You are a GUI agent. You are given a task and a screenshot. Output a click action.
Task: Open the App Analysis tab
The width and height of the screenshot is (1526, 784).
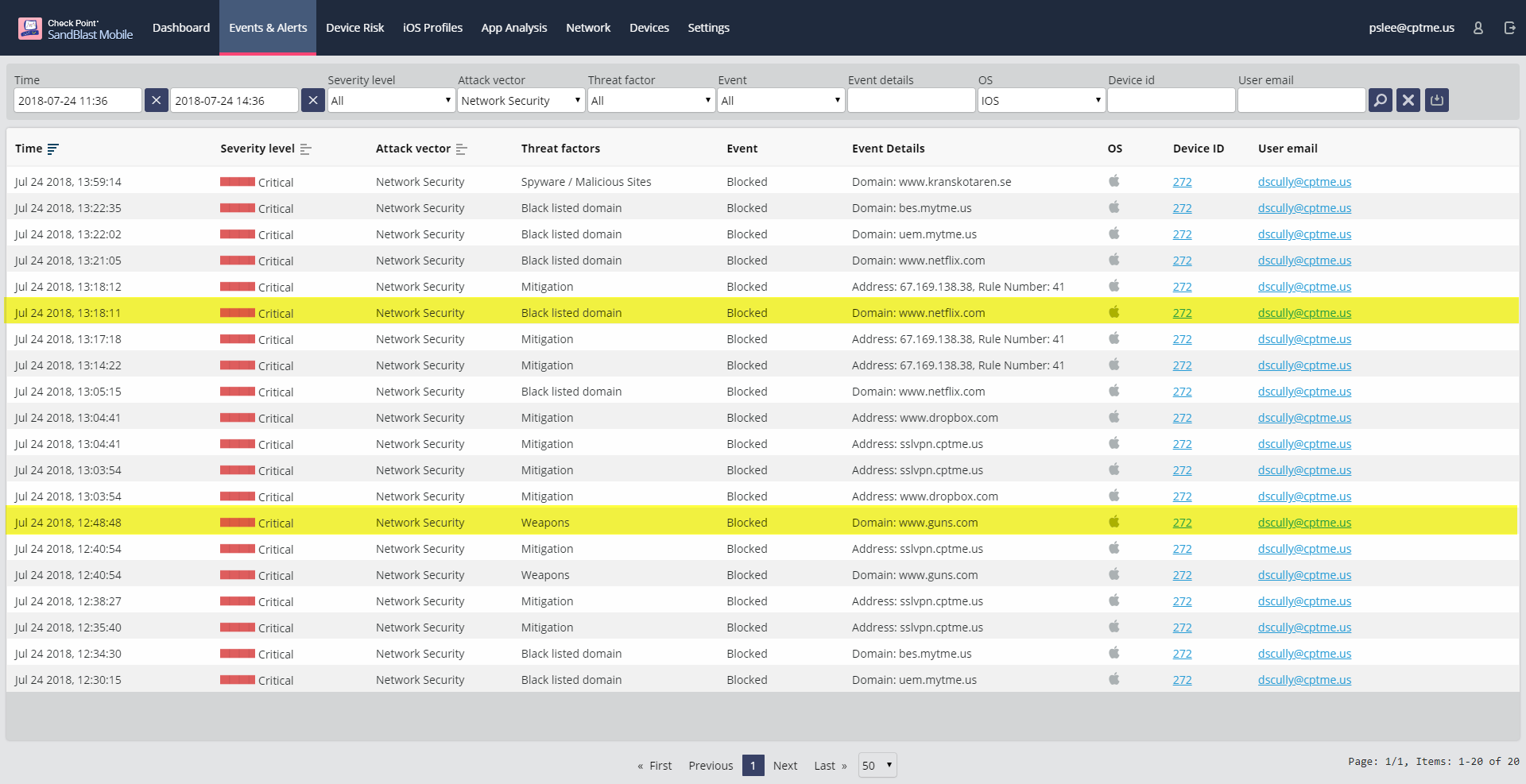pyautogui.click(x=514, y=28)
